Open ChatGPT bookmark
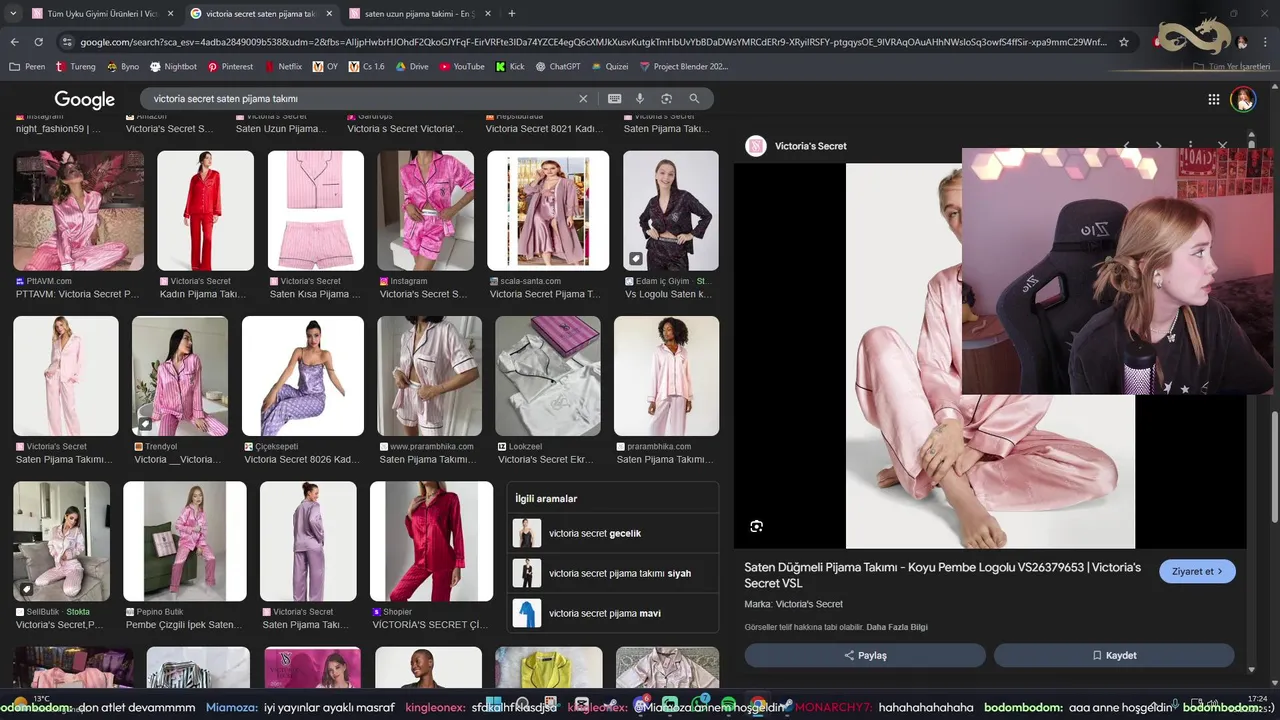Screen dimensions: 1280x720 click(x=558, y=67)
